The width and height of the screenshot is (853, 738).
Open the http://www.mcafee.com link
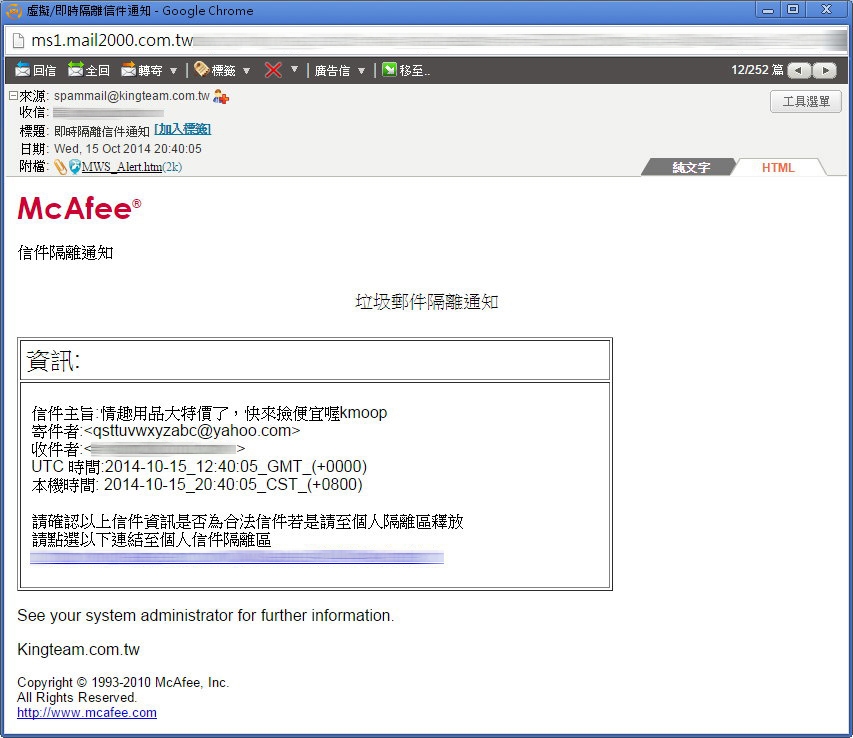click(x=87, y=712)
